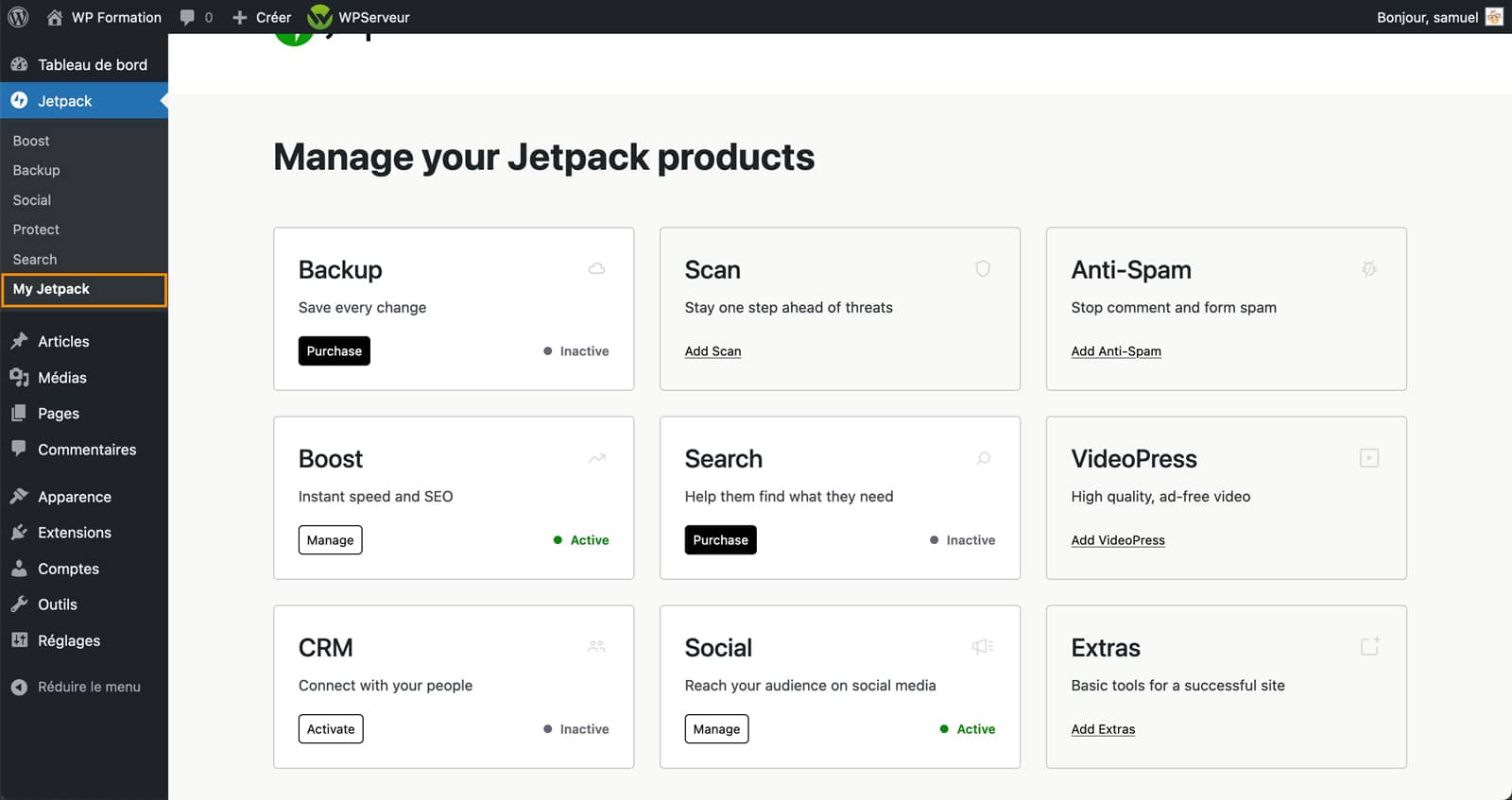Click the Tableau de bord dashboard icon
Screen dimensions: 1512x800
pyautogui.click(x=19, y=64)
